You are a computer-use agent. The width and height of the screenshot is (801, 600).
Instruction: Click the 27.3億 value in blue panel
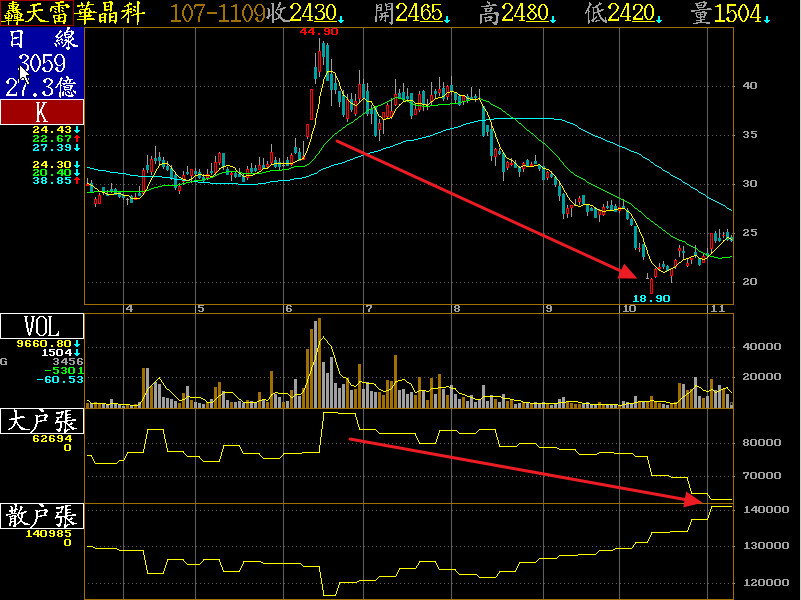[42, 87]
